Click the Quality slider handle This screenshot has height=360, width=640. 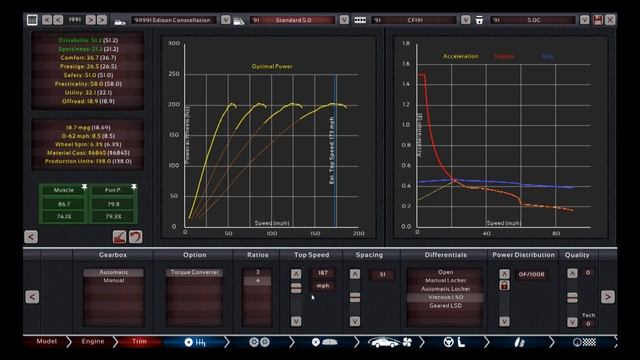coord(572,298)
